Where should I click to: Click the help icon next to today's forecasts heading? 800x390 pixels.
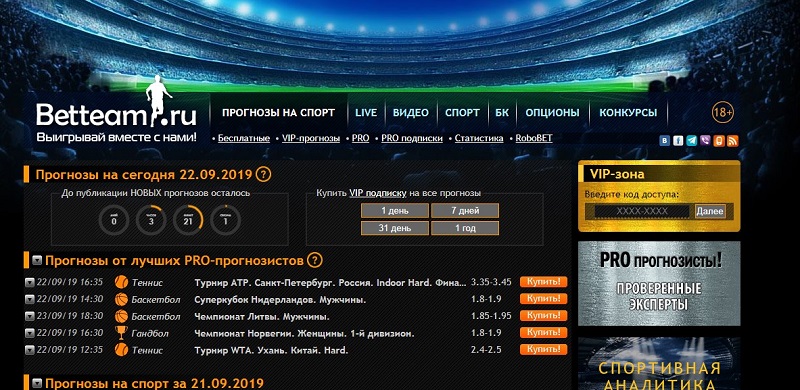click(x=263, y=175)
